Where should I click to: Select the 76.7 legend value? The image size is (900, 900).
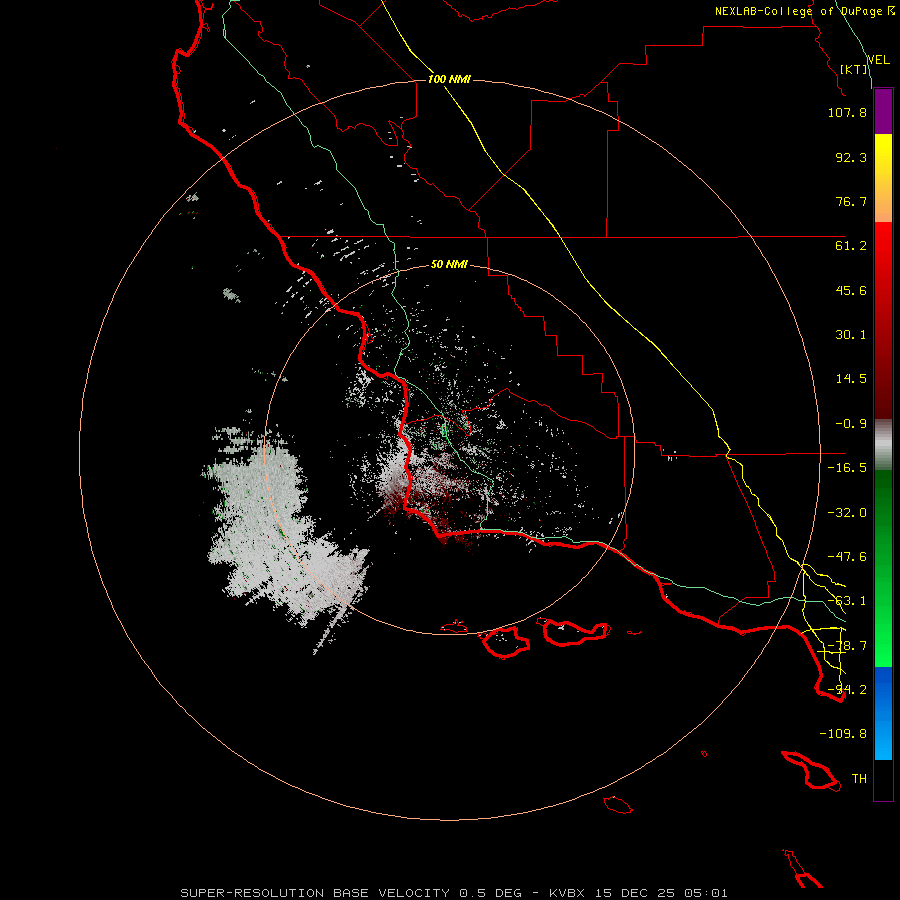coord(851,201)
